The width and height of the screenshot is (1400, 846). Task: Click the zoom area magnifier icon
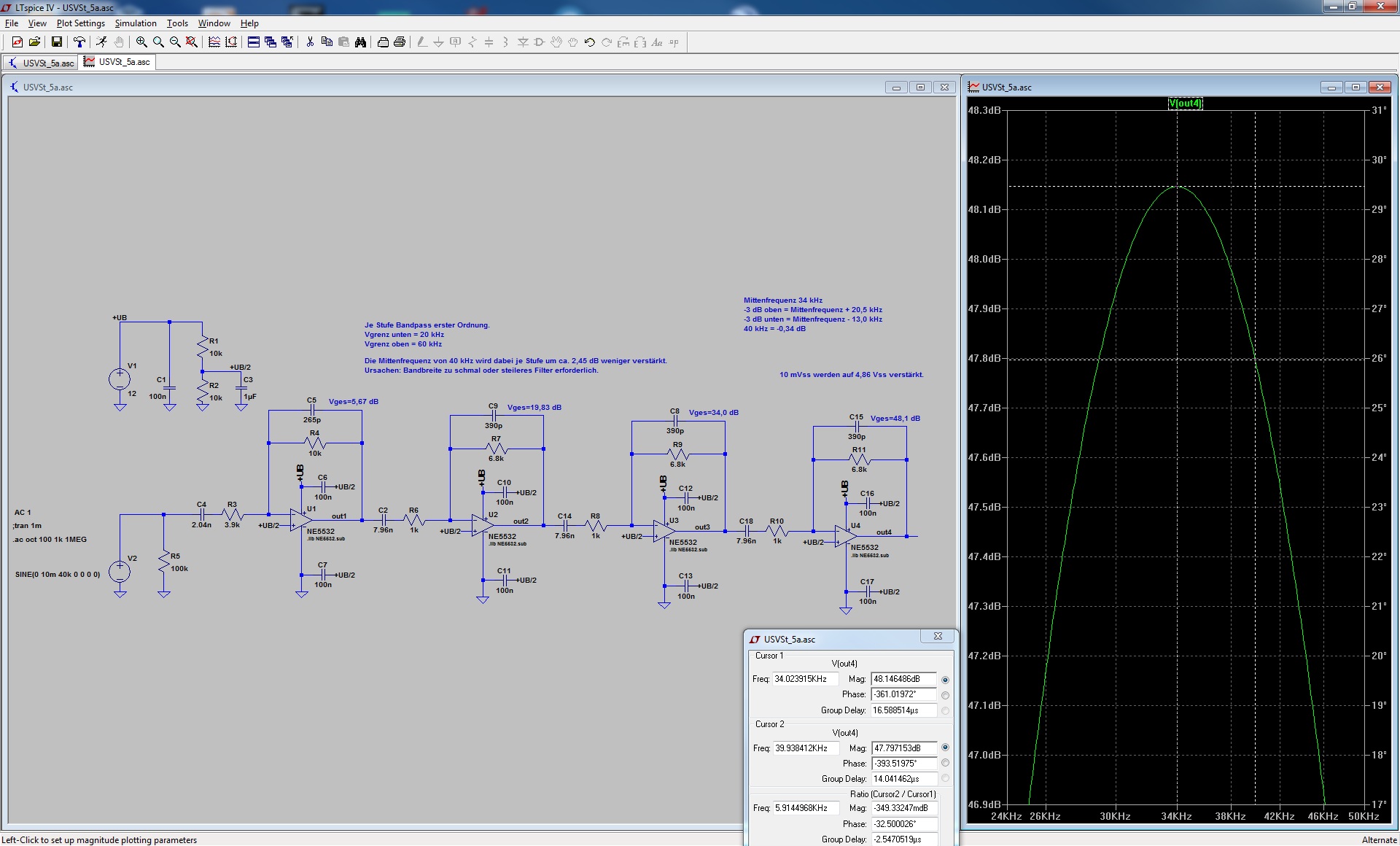coord(158,42)
